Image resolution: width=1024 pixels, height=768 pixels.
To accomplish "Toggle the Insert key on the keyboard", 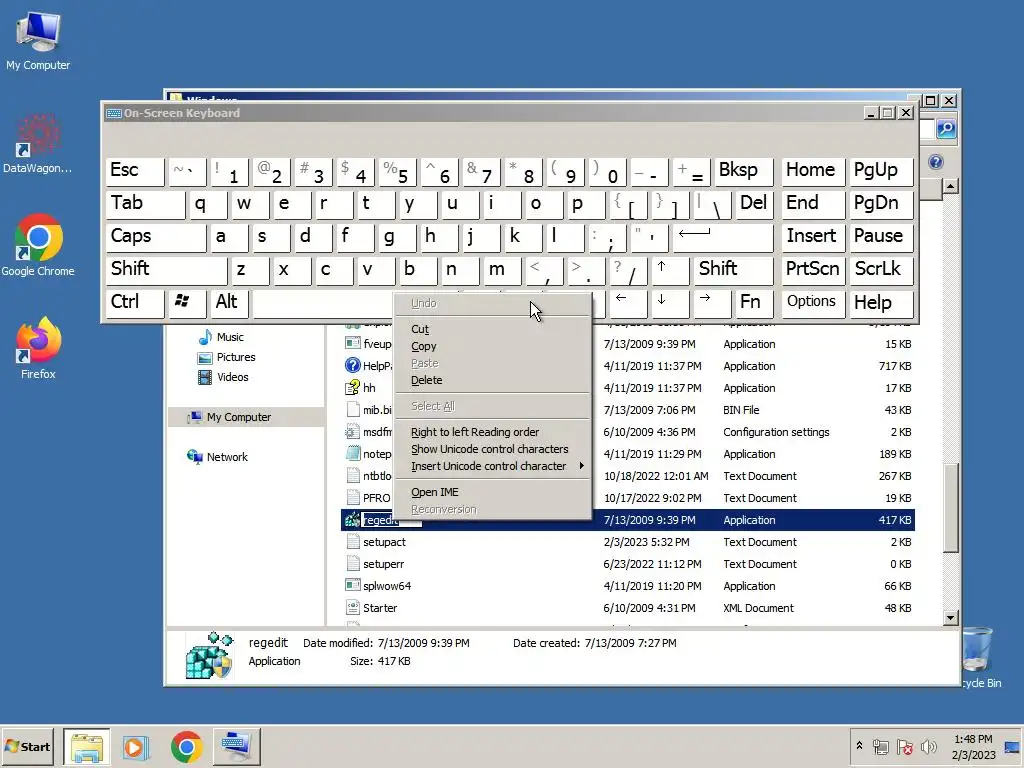I will (813, 237).
